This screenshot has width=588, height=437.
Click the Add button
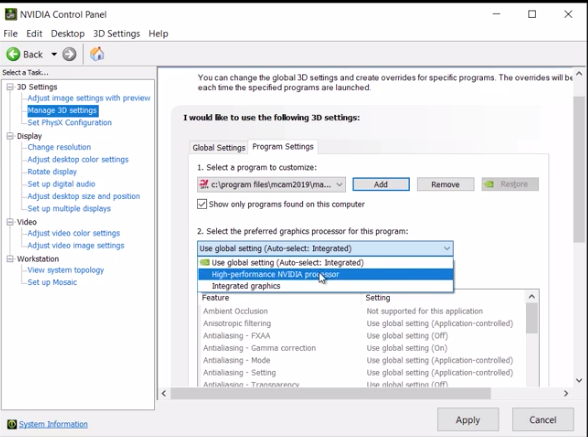pos(381,184)
